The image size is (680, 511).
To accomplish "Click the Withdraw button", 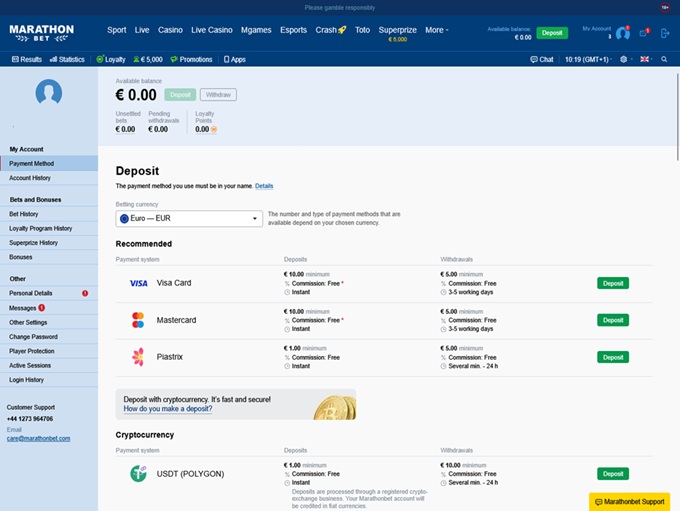I will click(218, 95).
